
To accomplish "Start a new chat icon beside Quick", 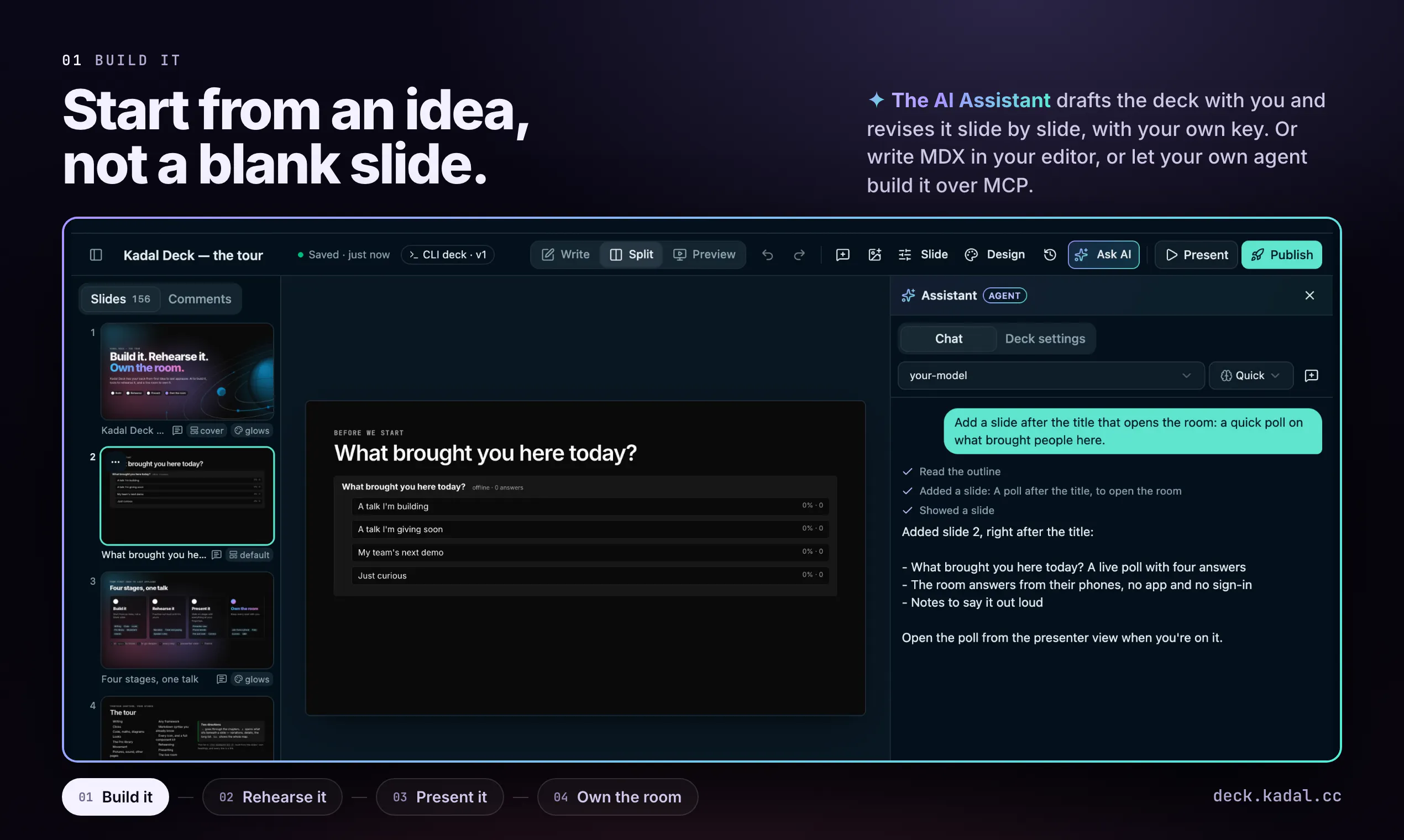I will click(1311, 376).
